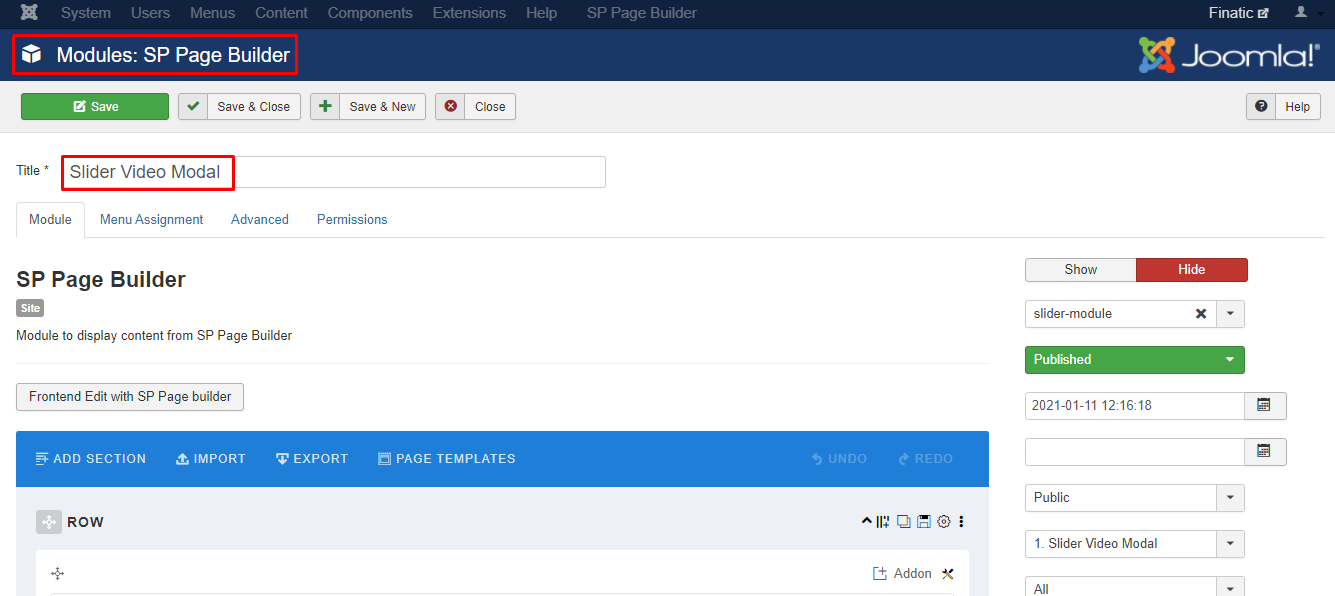
Task: Clear the slider-module position with the X
Action: point(1201,314)
